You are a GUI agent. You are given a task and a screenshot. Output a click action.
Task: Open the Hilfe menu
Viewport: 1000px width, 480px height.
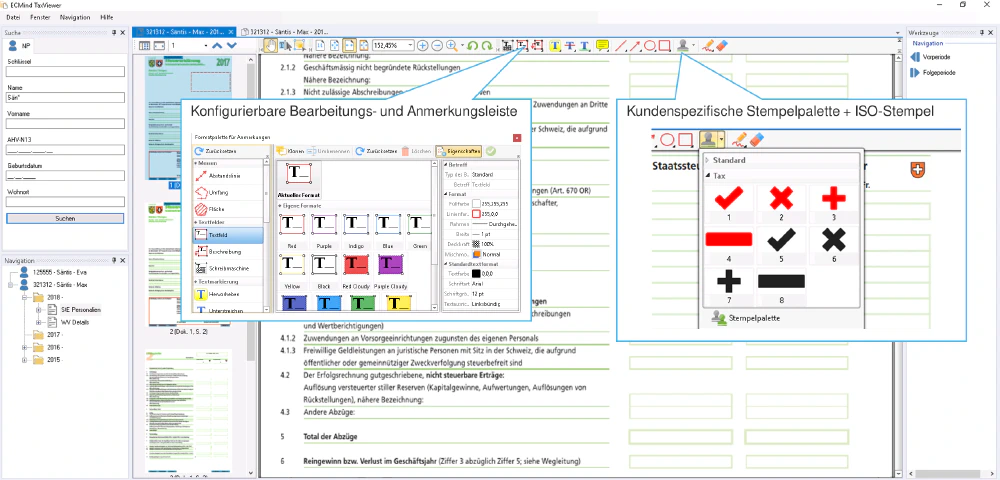pos(107,17)
